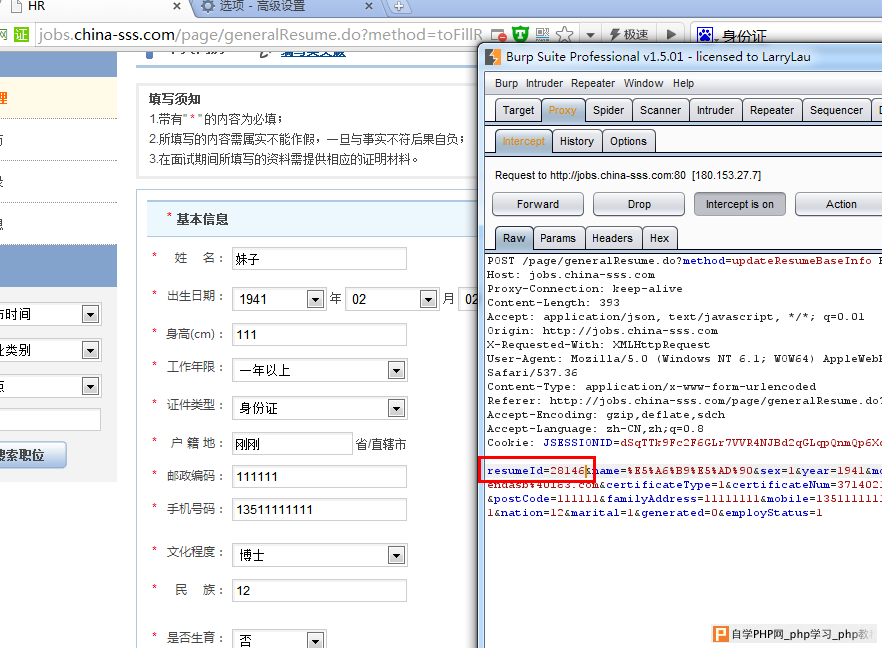882x648 pixels.
Task: Toggle the Intercept is on button
Action: 740,204
